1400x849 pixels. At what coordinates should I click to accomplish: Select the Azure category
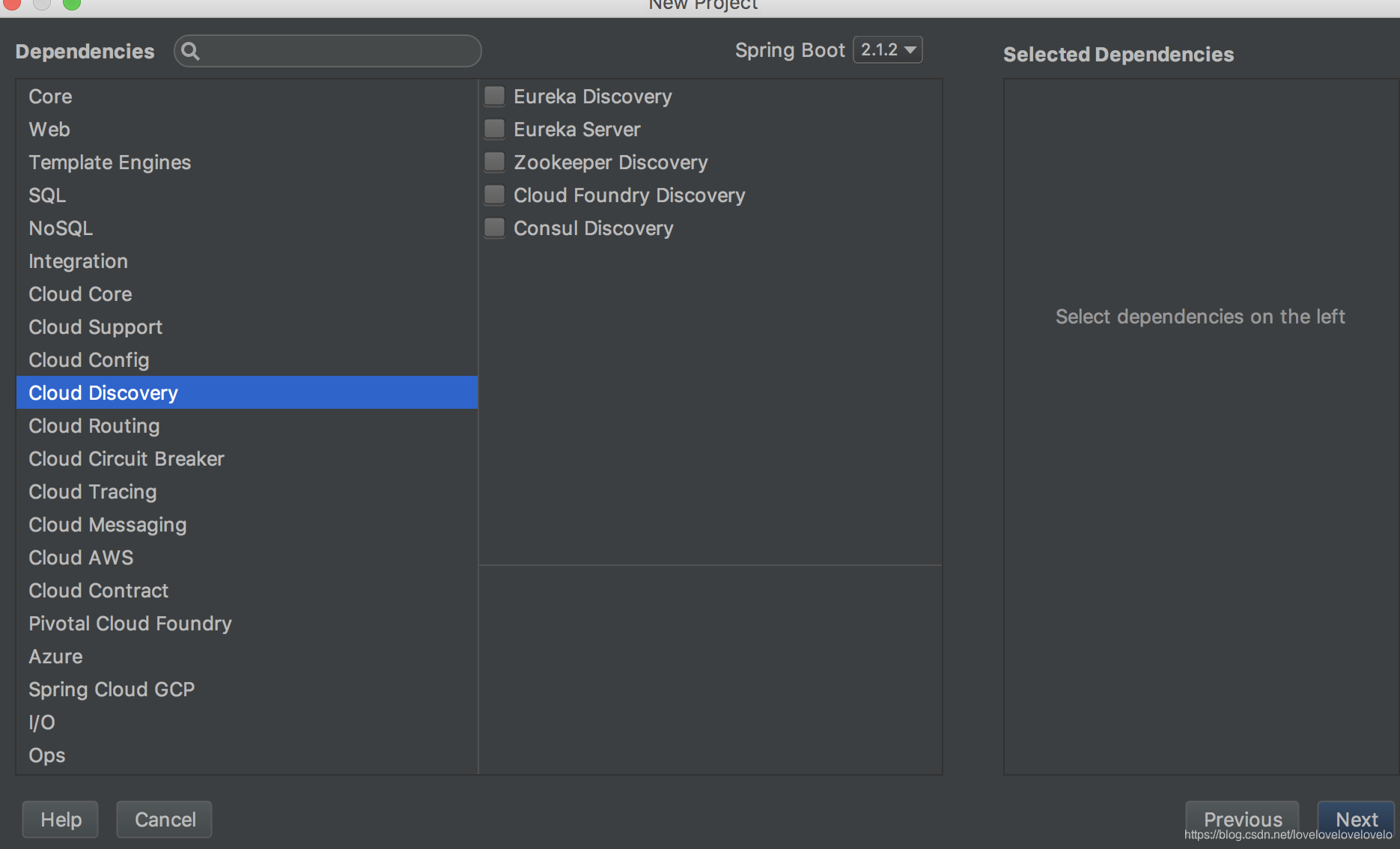[x=247, y=657]
